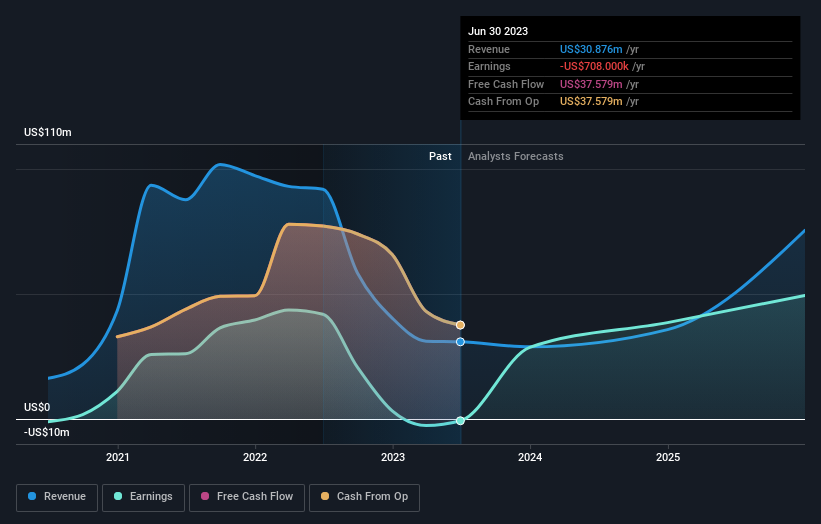
Task: Click the 2024 x-axis label
Action: pyautogui.click(x=530, y=457)
